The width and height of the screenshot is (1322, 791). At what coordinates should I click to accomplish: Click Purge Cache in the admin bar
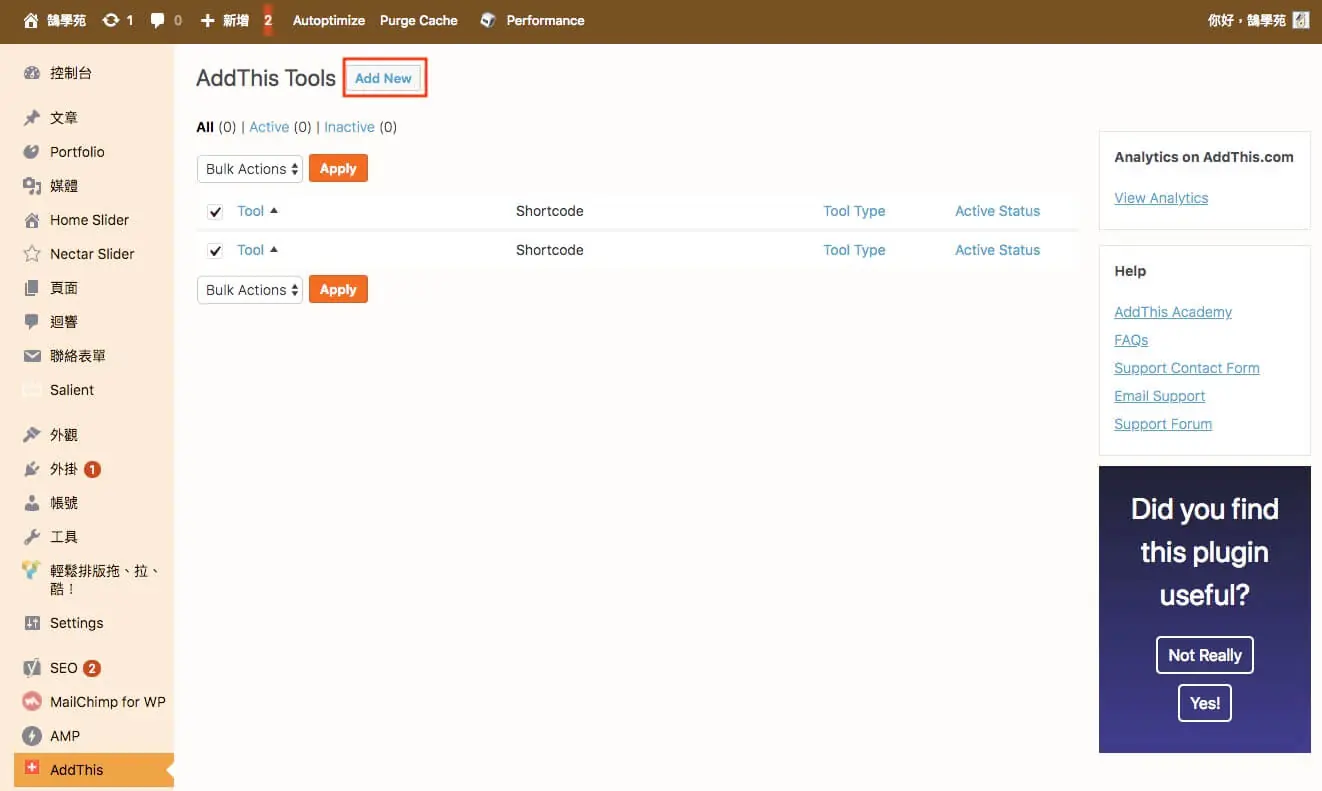coord(419,20)
